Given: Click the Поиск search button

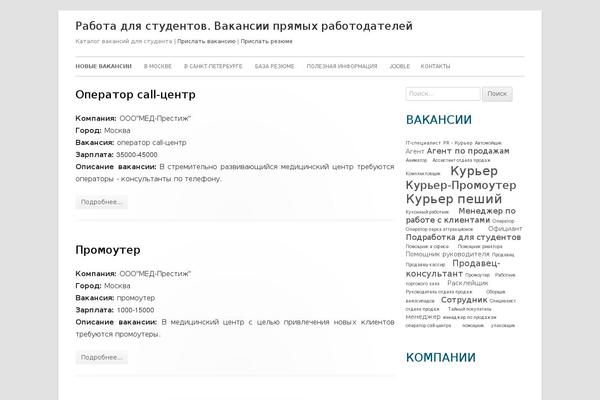Looking at the screenshot, I should [x=497, y=94].
